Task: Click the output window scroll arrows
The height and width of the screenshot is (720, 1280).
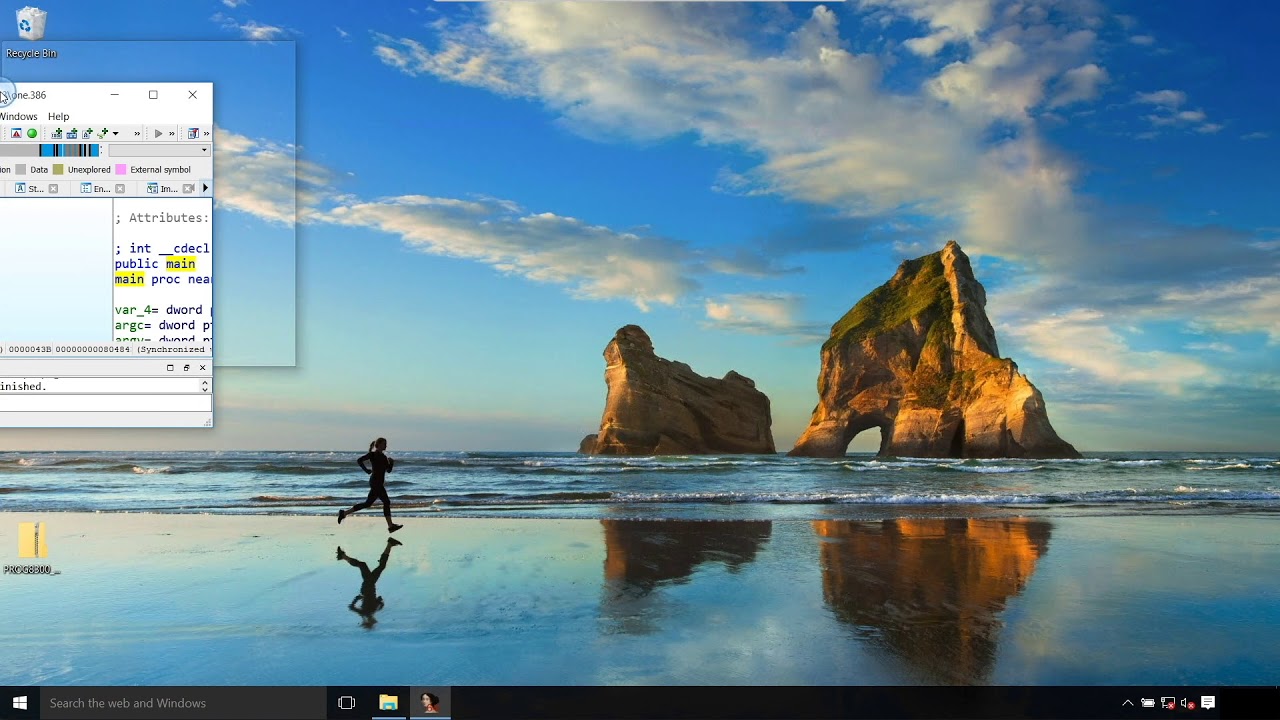Action: point(205,385)
